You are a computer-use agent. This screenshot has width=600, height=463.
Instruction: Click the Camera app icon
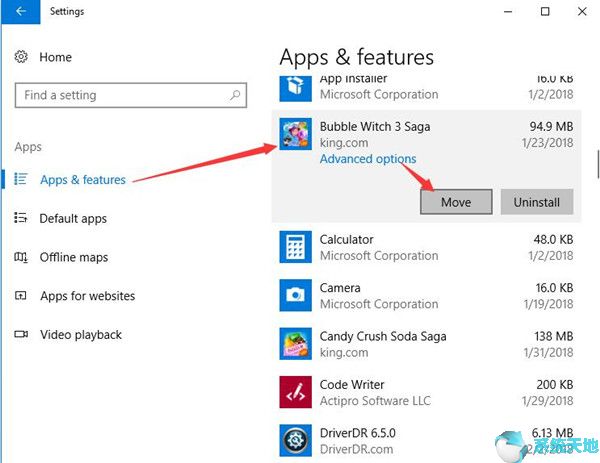(295, 295)
